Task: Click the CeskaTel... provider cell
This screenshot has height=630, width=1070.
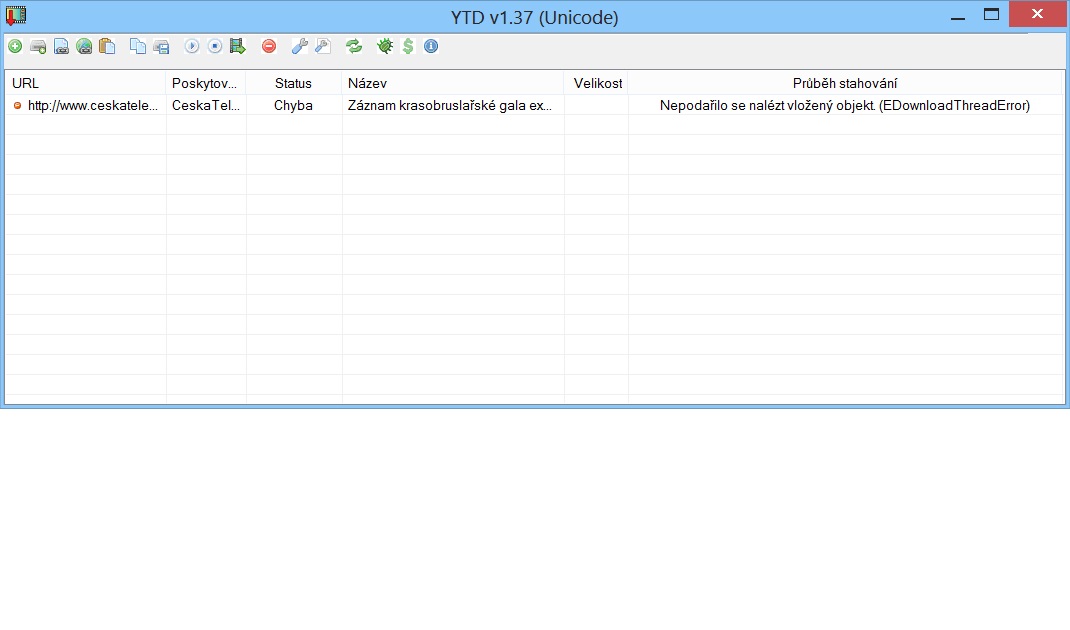Action: [206, 105]
